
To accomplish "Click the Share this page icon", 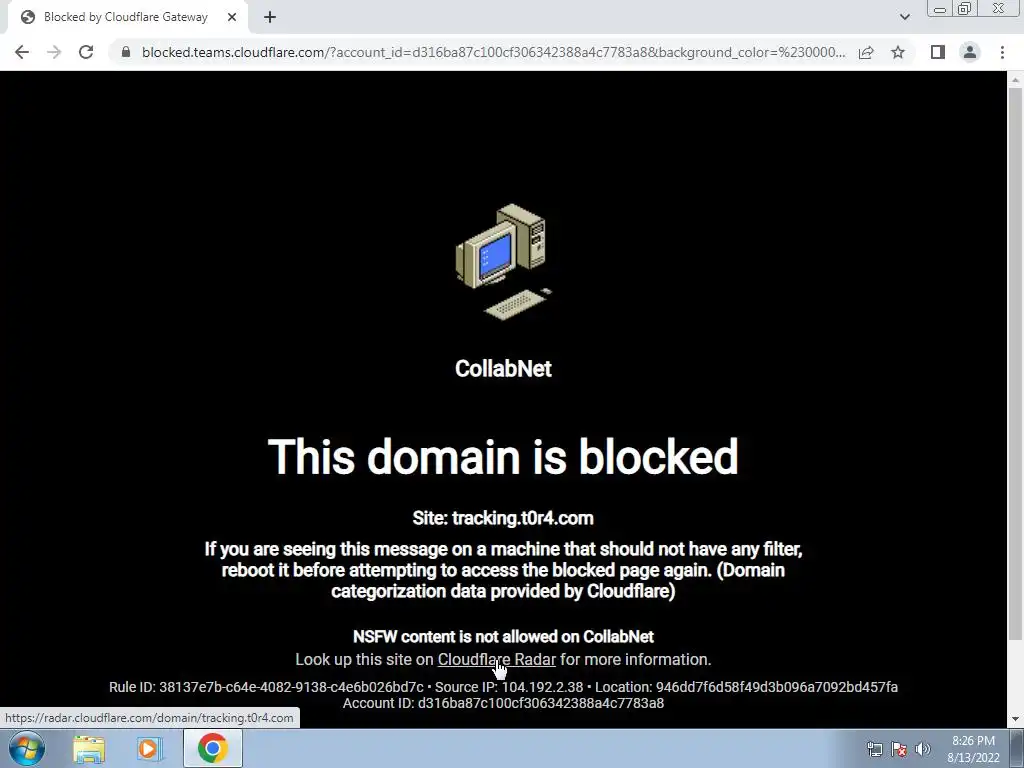I will click(866, 52).
